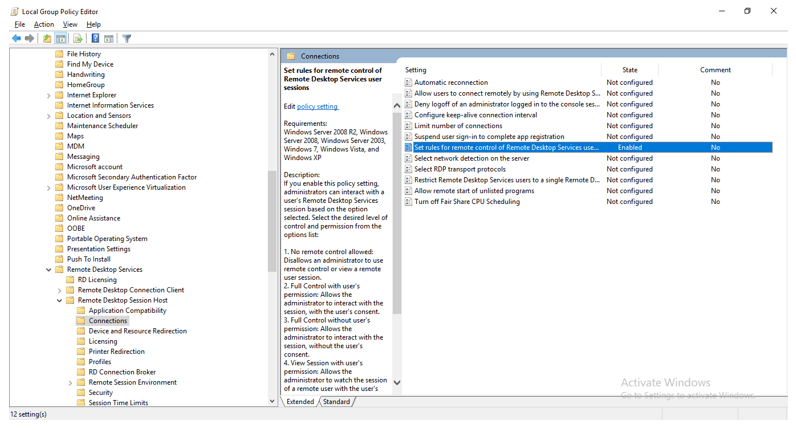Image resolution: width=796 pixels, height=430 pixels.
Task: Collapse the Remote Desktop Session Host node
Action: click(59, 301)
